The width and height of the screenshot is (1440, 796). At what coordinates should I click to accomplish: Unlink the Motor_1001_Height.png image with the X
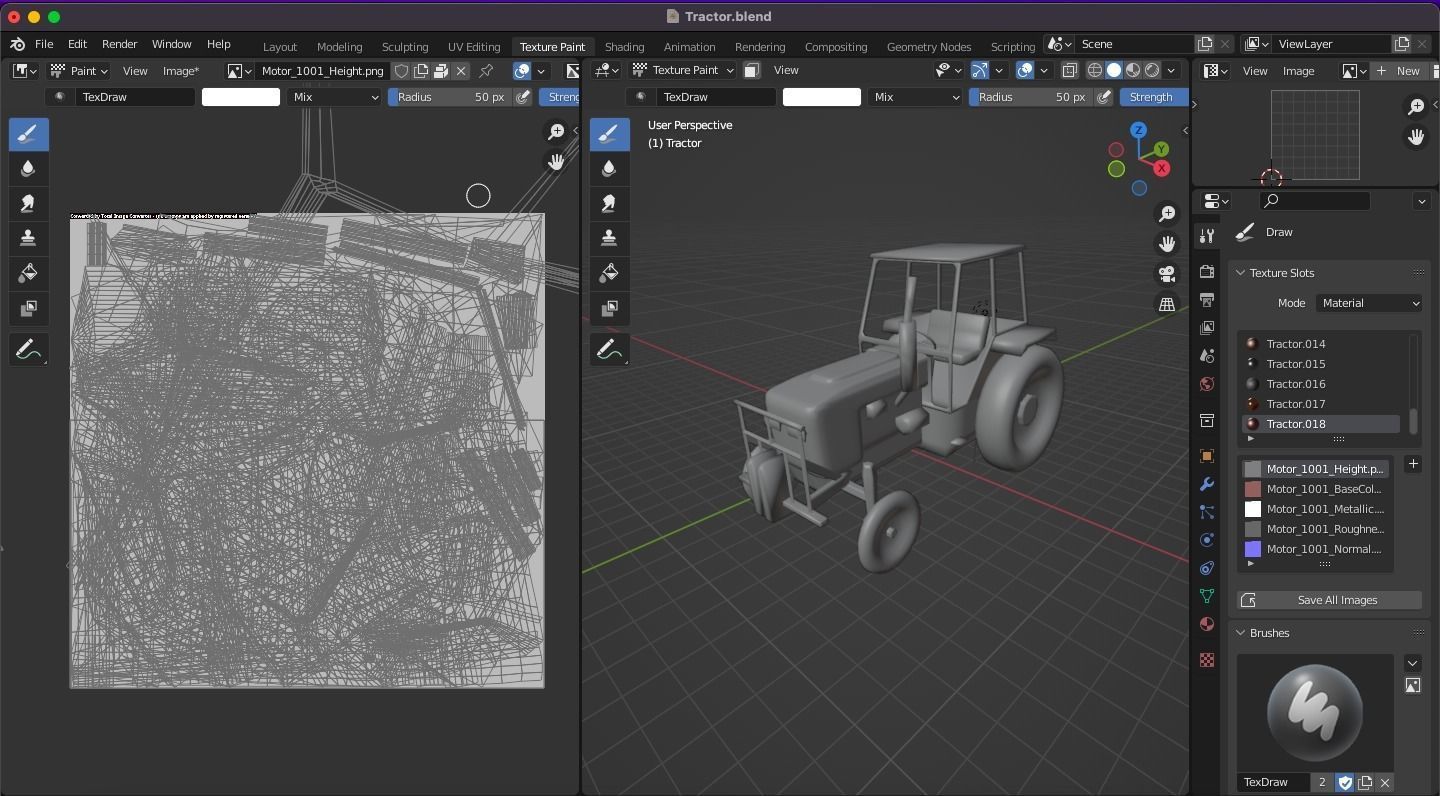[x=461, y=71]
